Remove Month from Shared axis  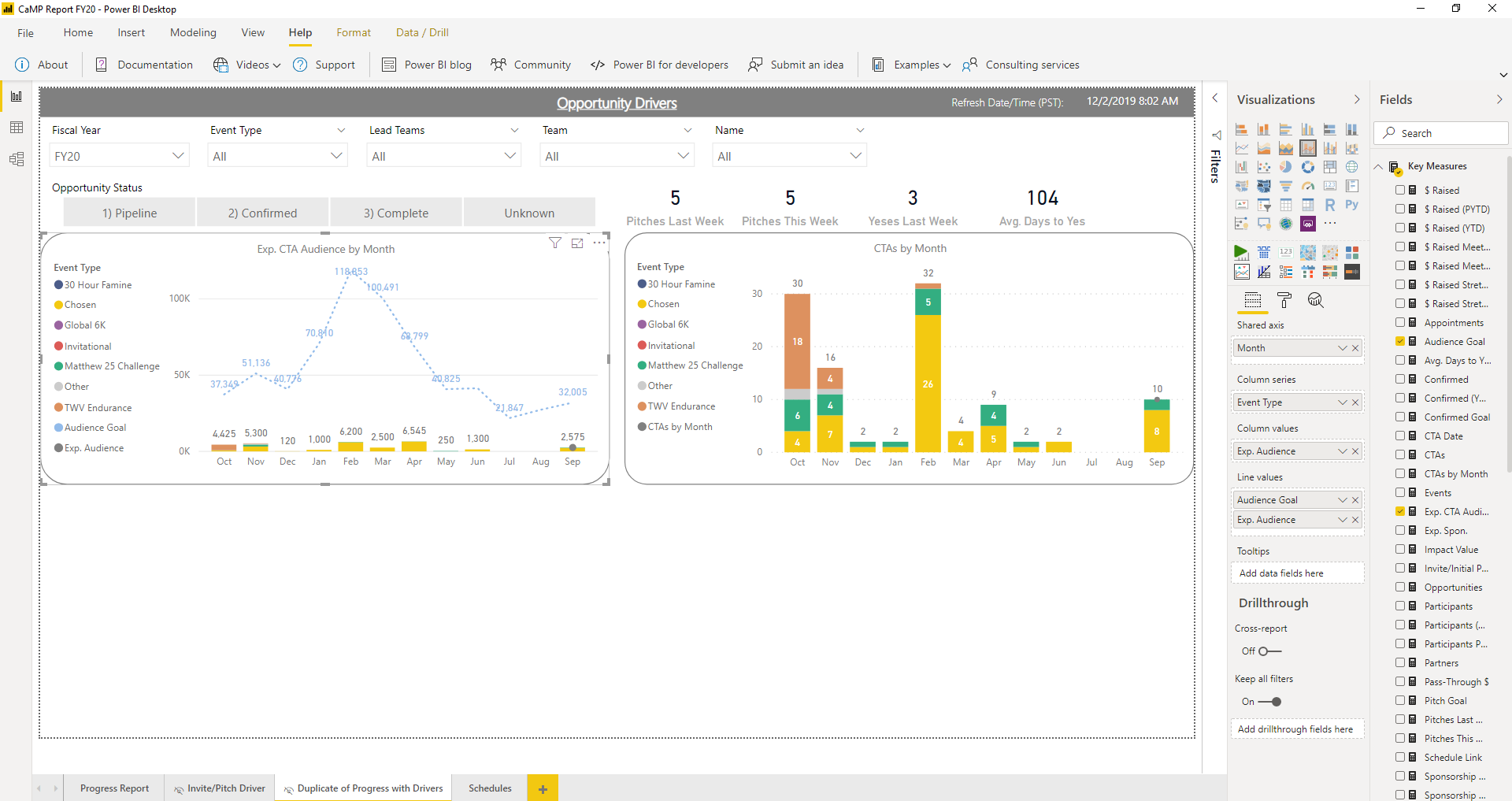[x=1355, y=348]
